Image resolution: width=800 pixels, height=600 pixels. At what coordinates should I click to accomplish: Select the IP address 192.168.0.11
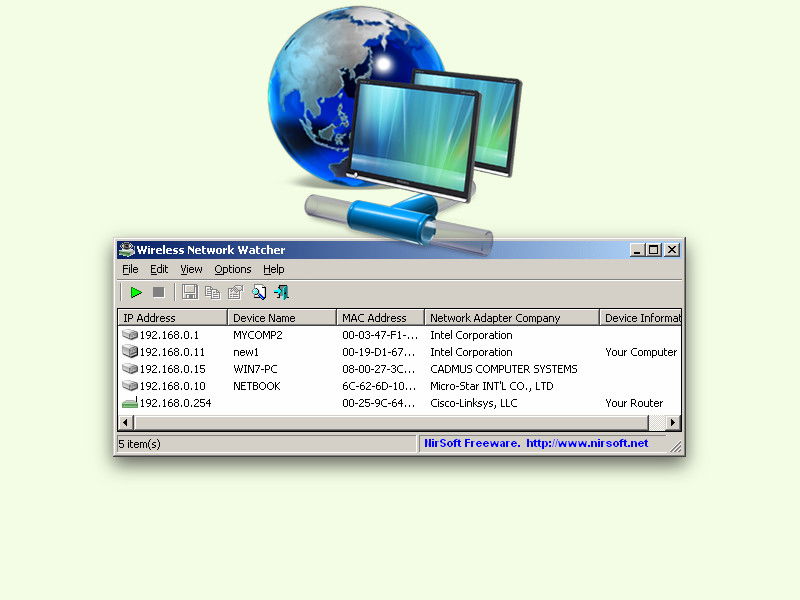[x=172, y=352]
